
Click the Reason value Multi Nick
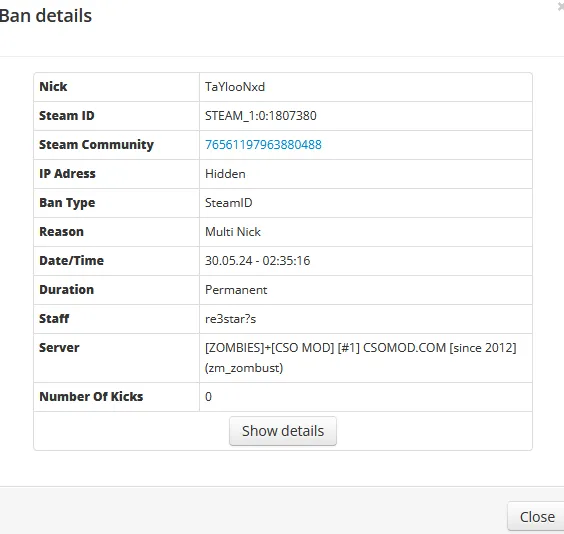point(233,232)
